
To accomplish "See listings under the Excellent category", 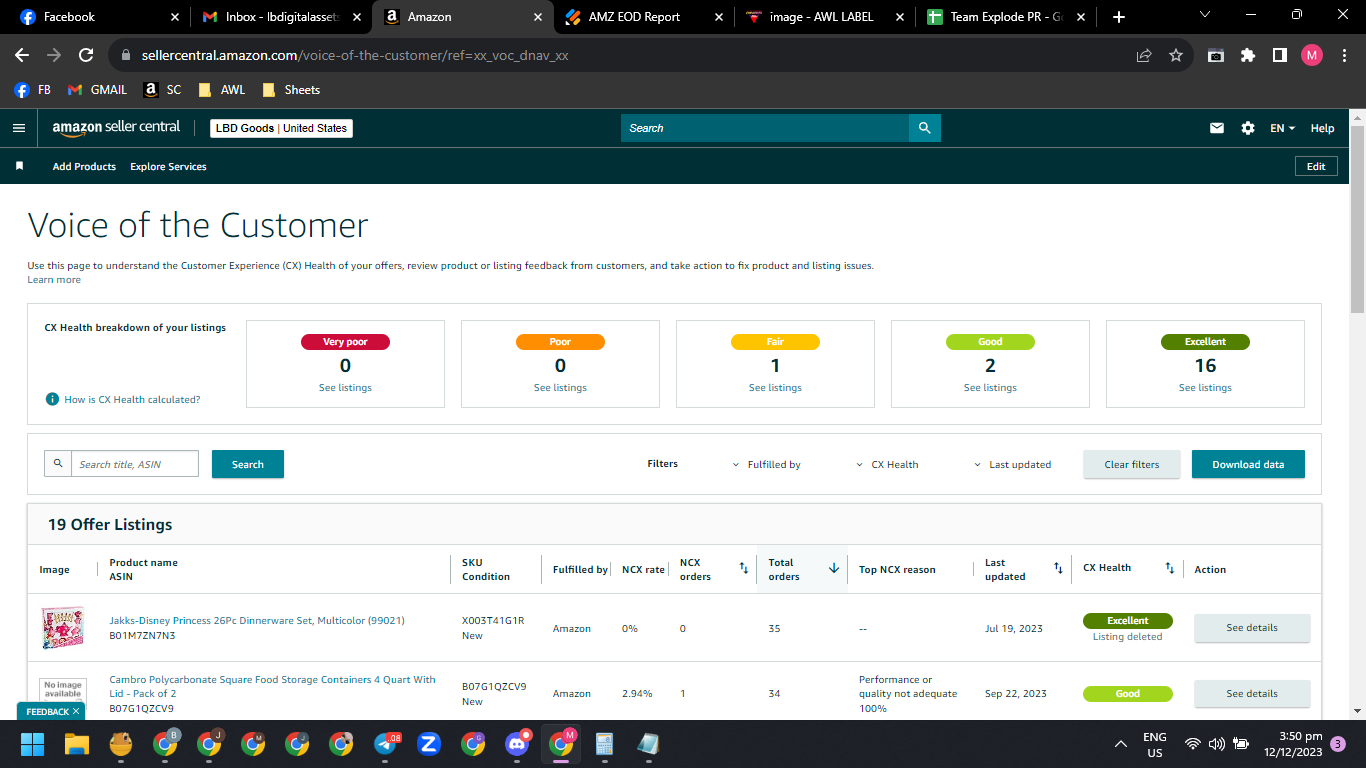I will pos(1205,388).
